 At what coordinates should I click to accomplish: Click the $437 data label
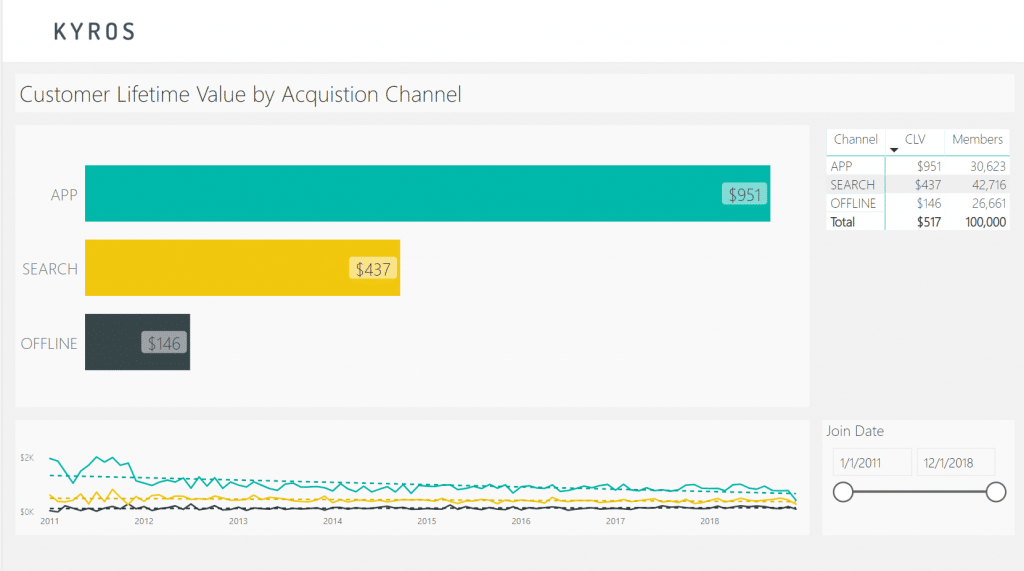coord(373,268)
